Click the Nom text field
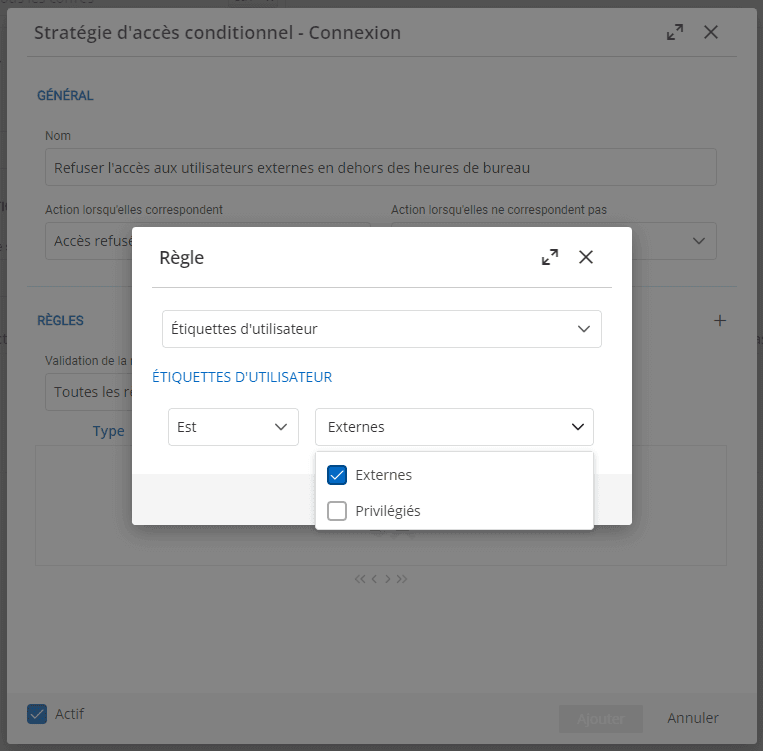The width and height of the screenshot is (763, 751). click(x=380, y=167)
